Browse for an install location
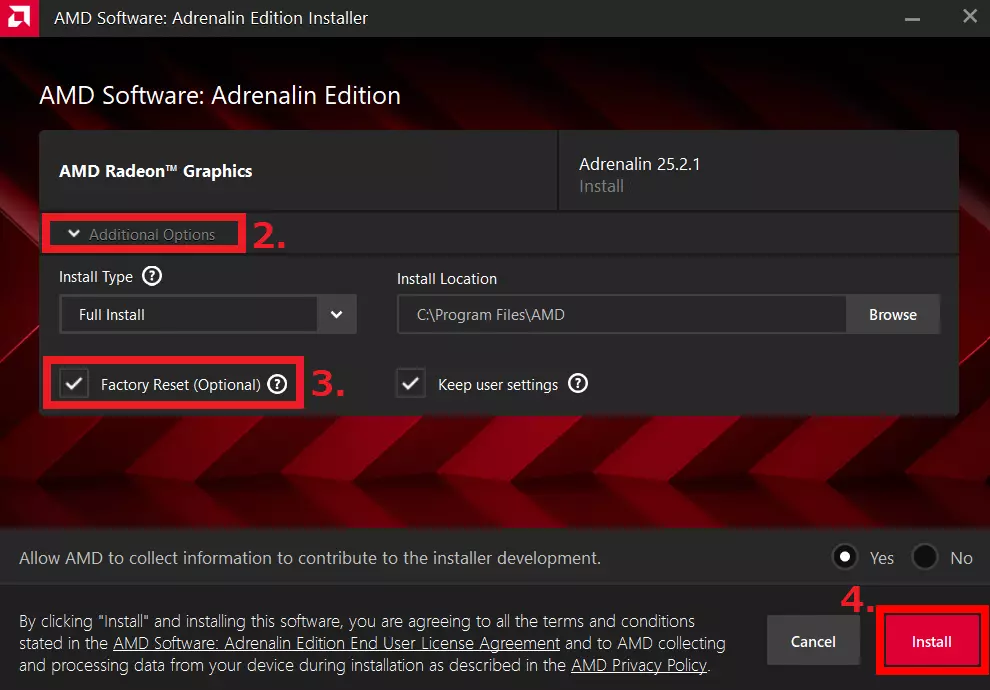990x690 pixels. point(892,314)
